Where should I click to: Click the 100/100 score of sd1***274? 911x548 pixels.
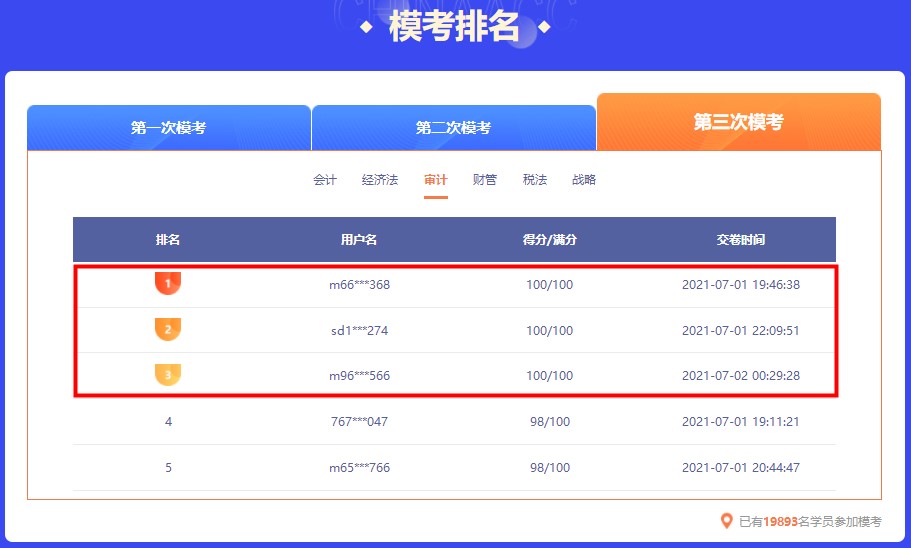(550, 331)
